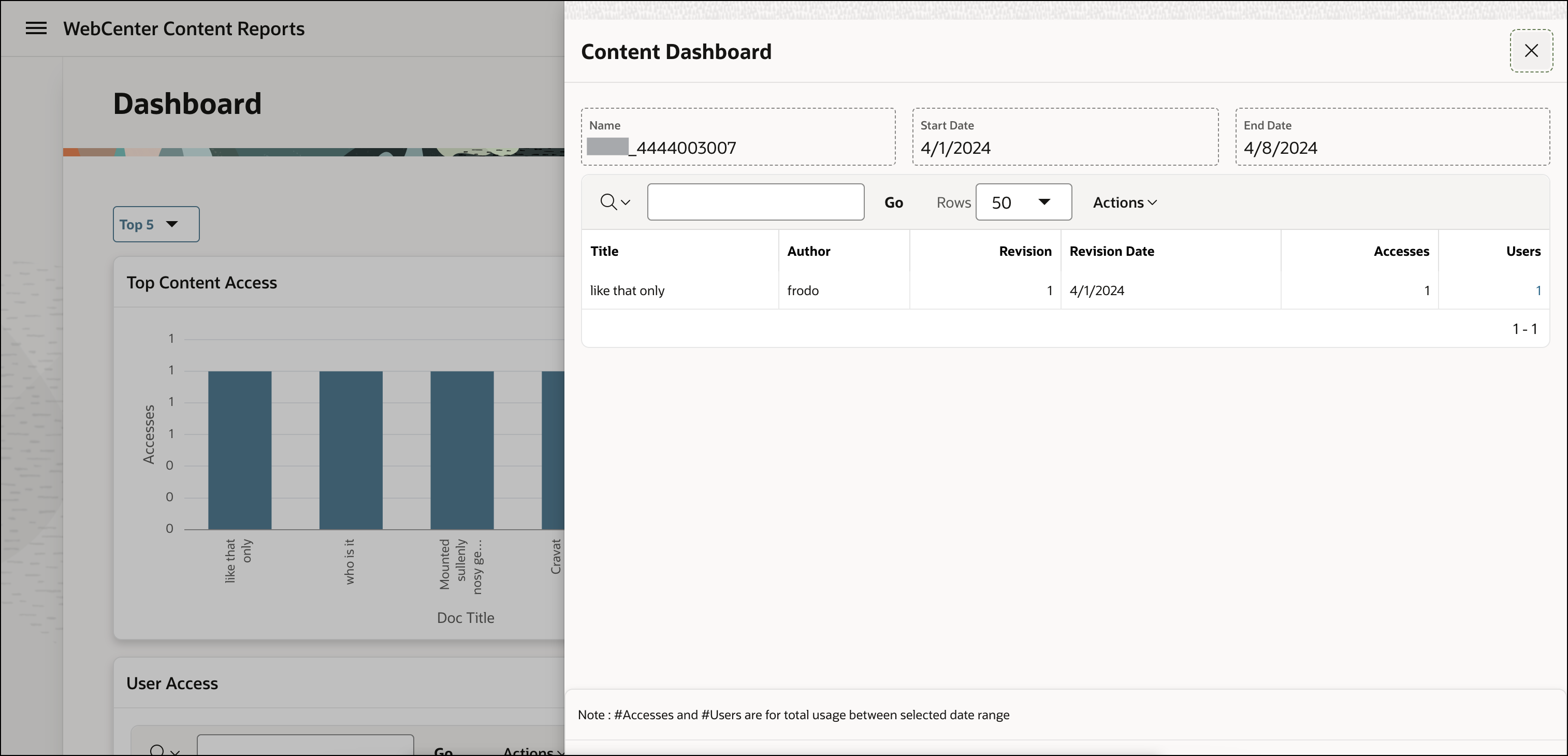
Task: Click the Revision column header
Action: [x=1024, y=251]
